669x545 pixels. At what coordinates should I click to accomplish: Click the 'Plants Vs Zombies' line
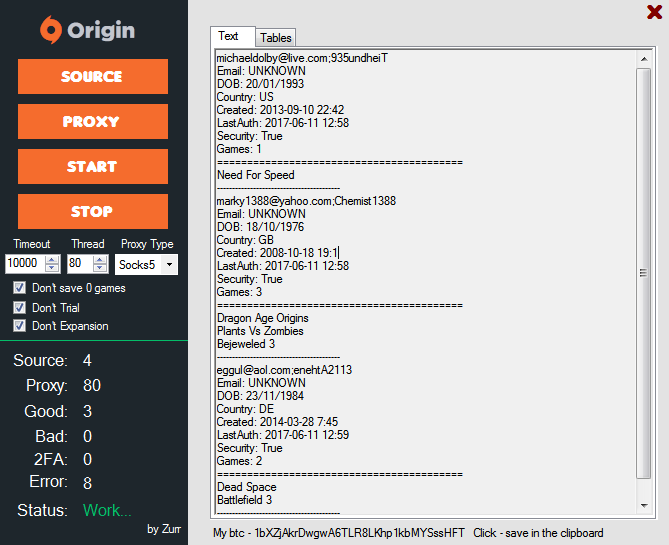(x=260, y=331)
